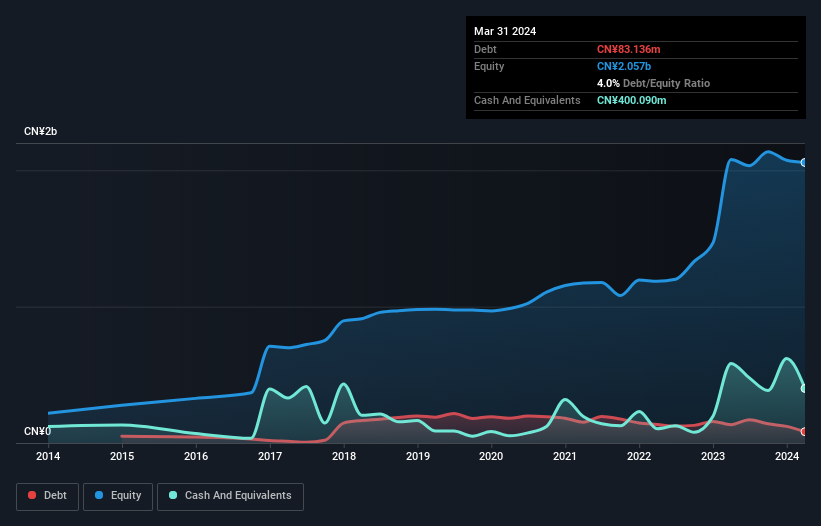Click the 2017 x-axis label
821x526 pixels.
(x=270, y=456)
